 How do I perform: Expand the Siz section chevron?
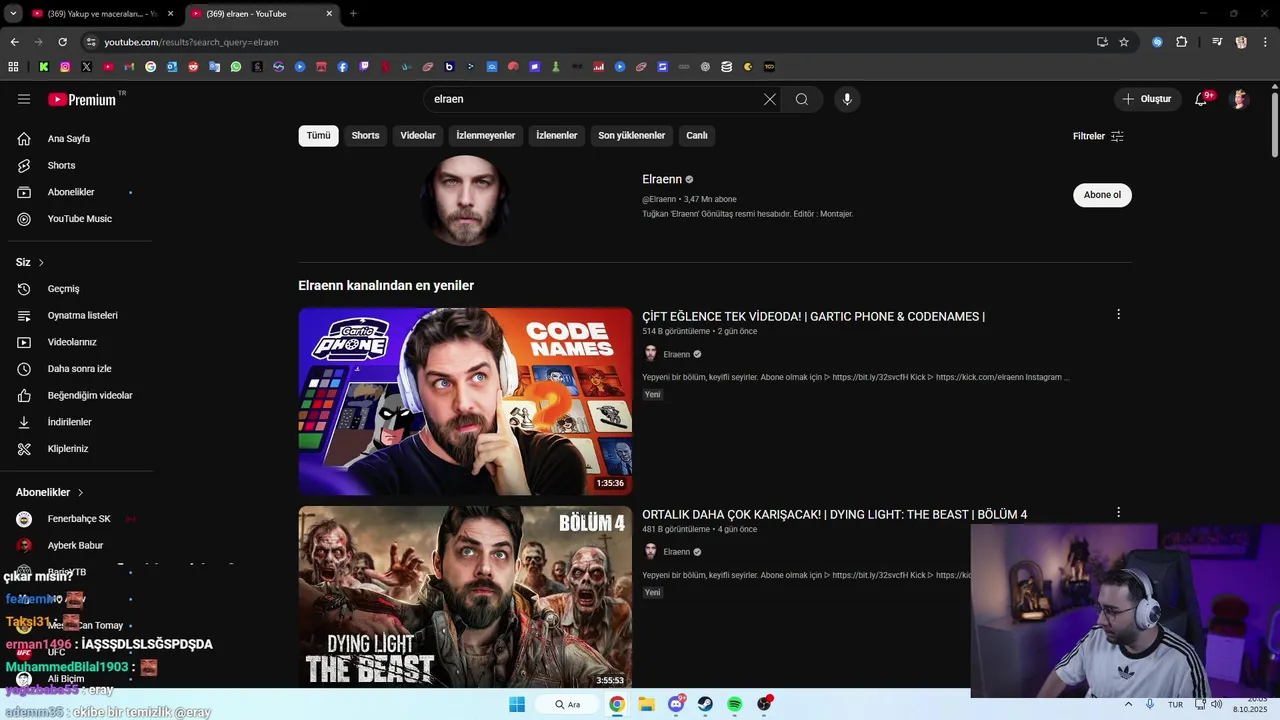point(41,262)
